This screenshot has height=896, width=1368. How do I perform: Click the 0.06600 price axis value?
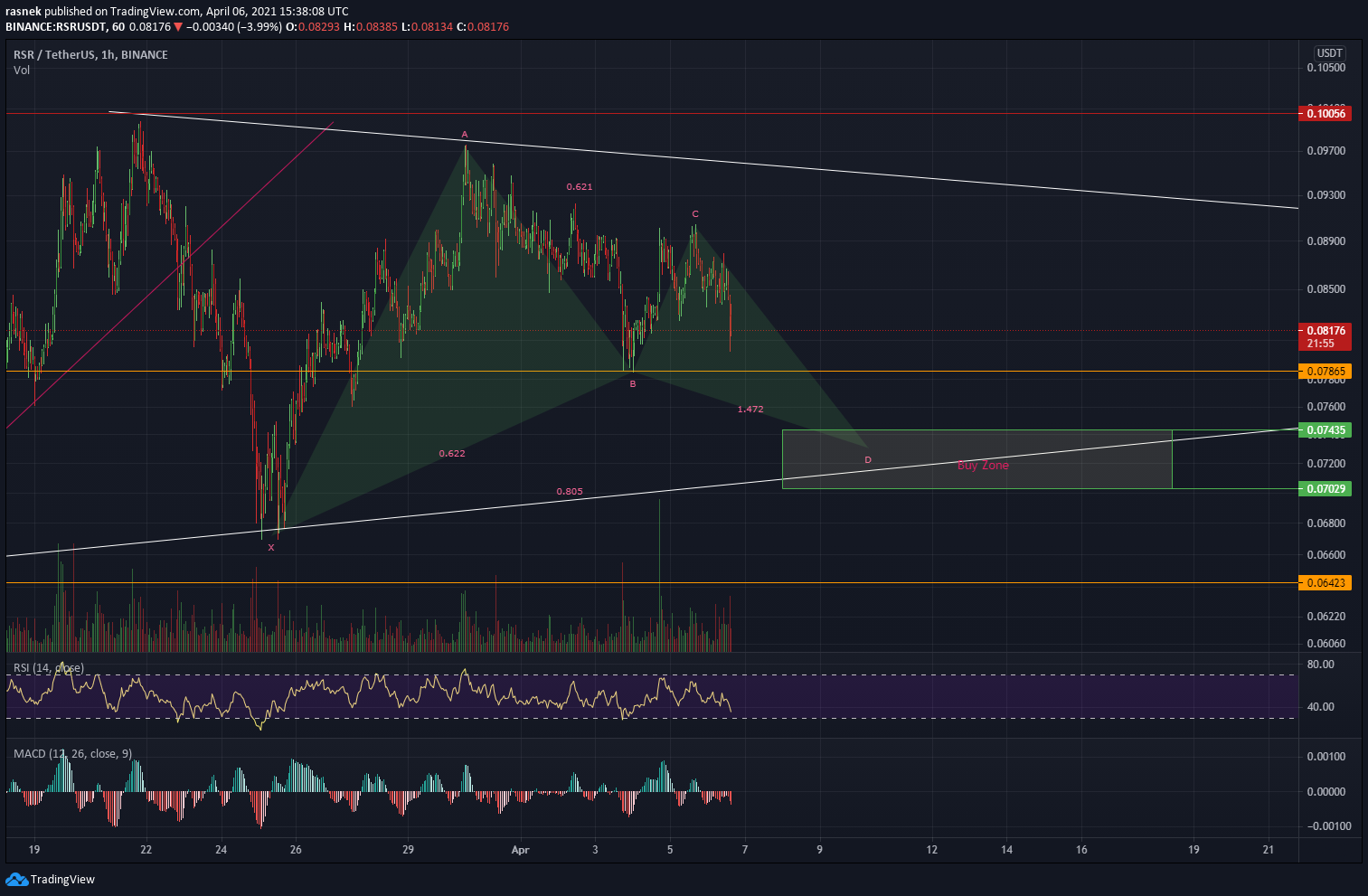(1326, 555)
